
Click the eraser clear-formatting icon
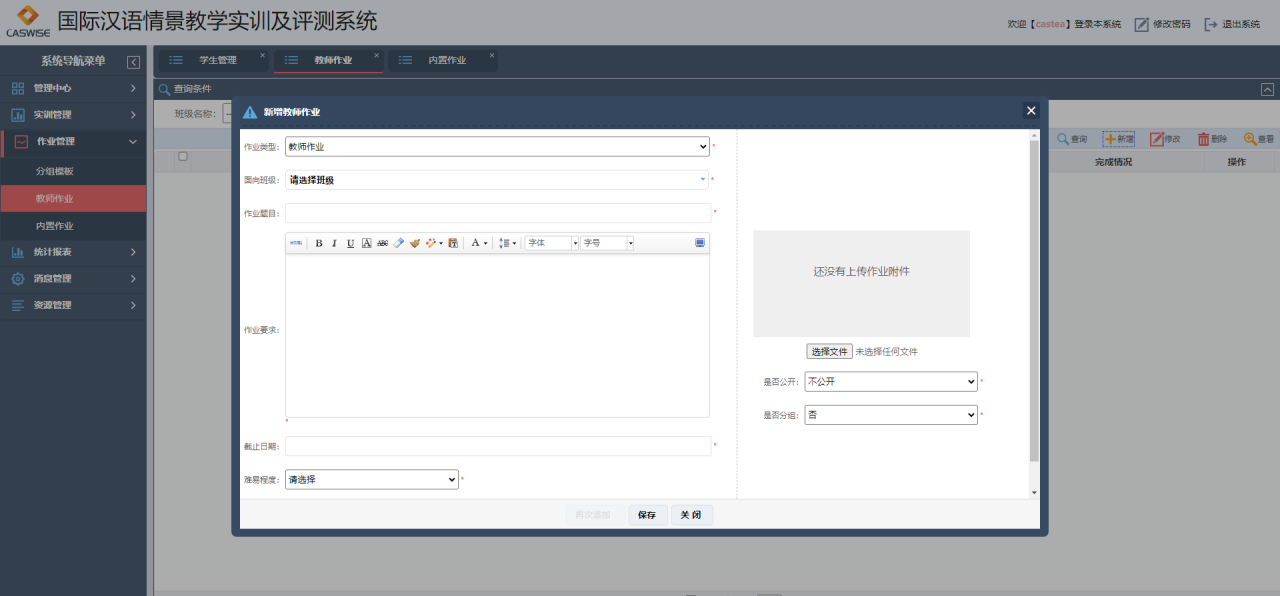click(398, 243)
